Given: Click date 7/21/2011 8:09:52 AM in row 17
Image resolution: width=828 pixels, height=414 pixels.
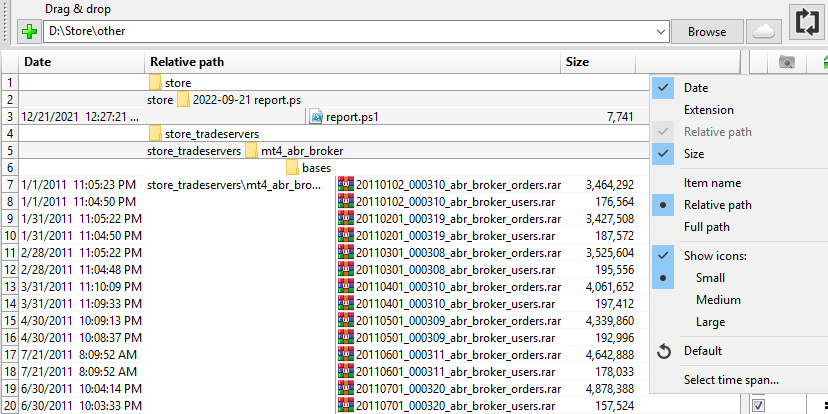Looking at the screenshot, I should [x=79, y=355].
